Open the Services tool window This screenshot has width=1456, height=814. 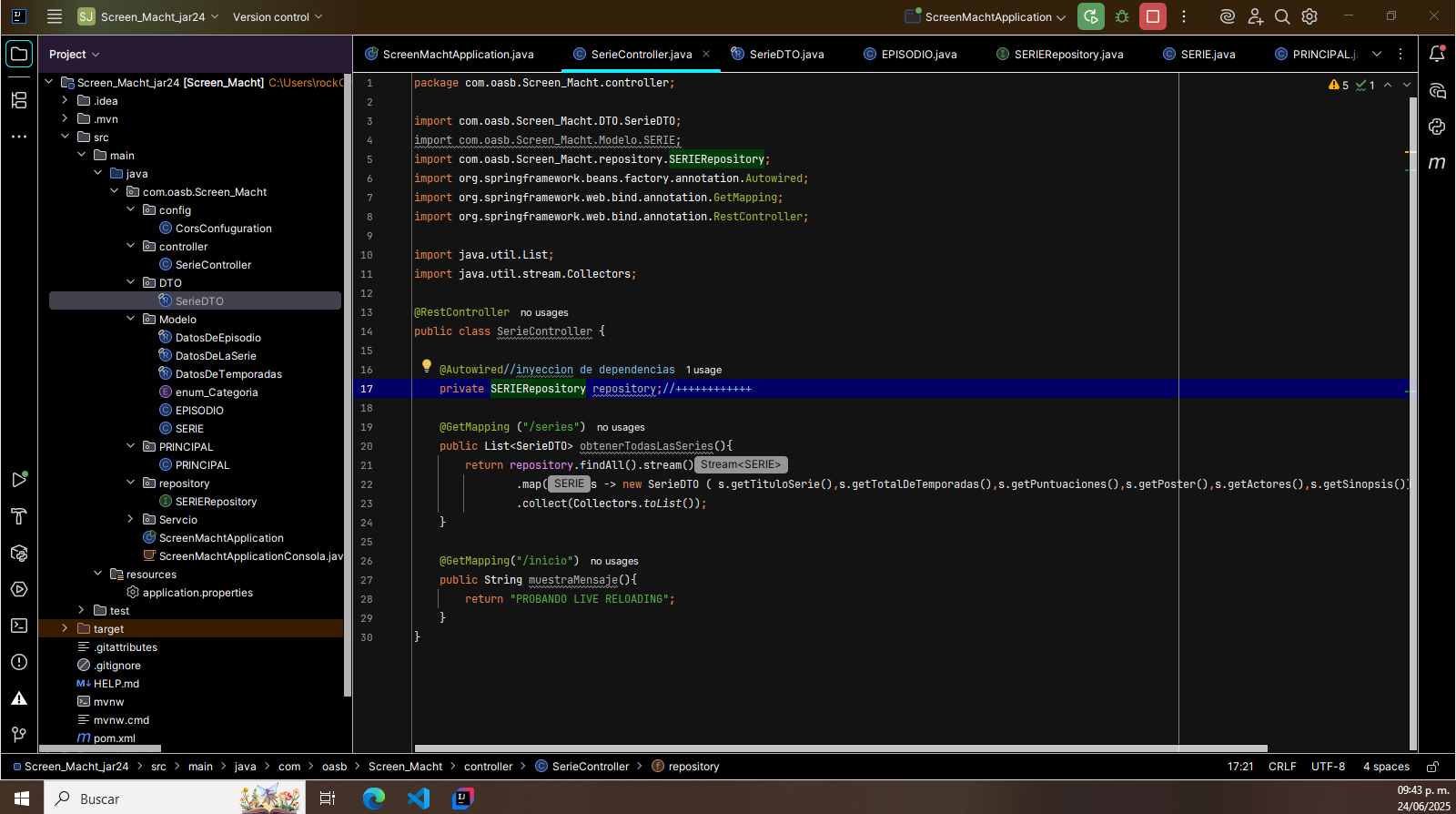pos(19,589)
